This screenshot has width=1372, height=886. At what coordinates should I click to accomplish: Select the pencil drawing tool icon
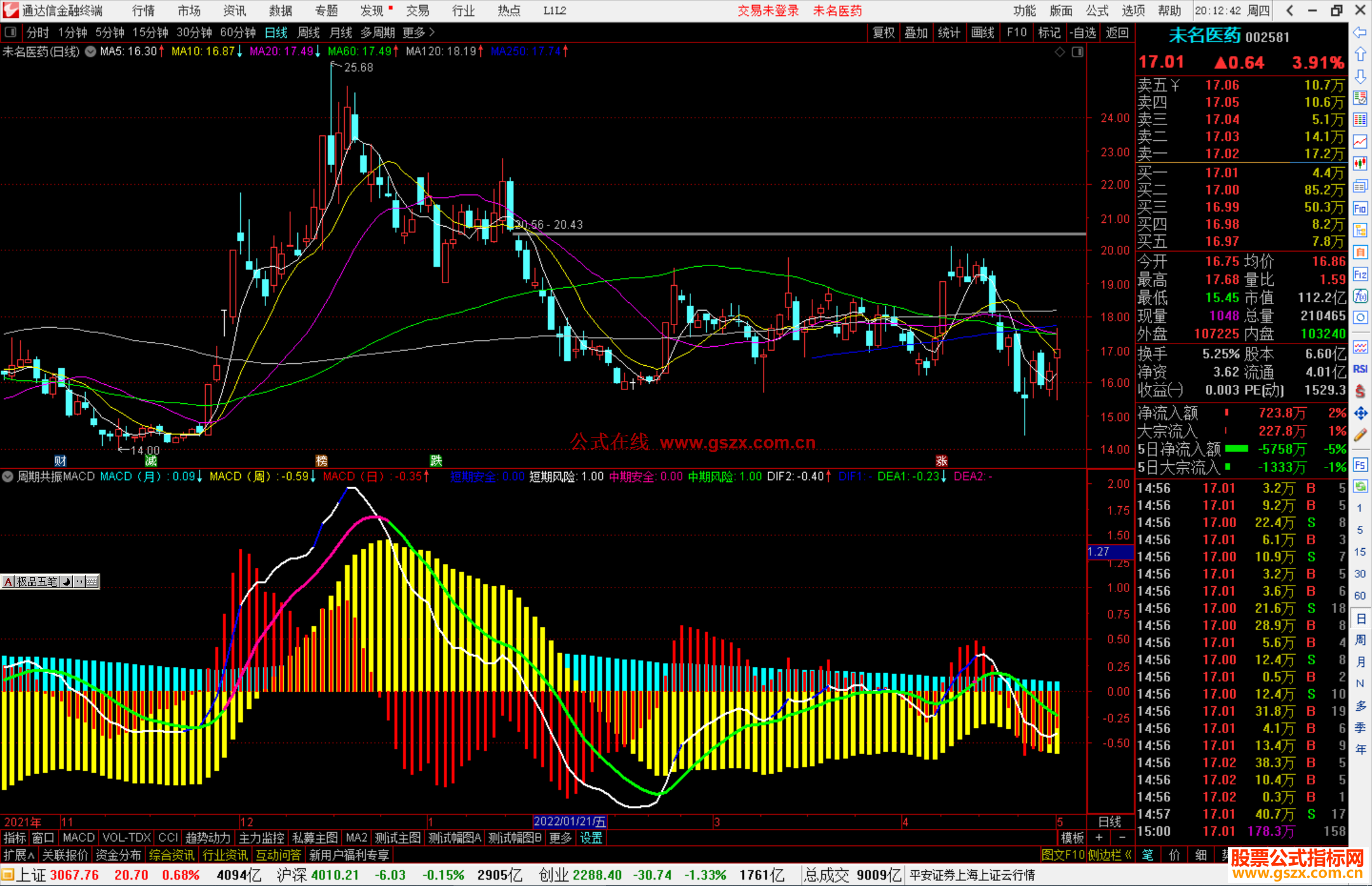pos(1360,435)
